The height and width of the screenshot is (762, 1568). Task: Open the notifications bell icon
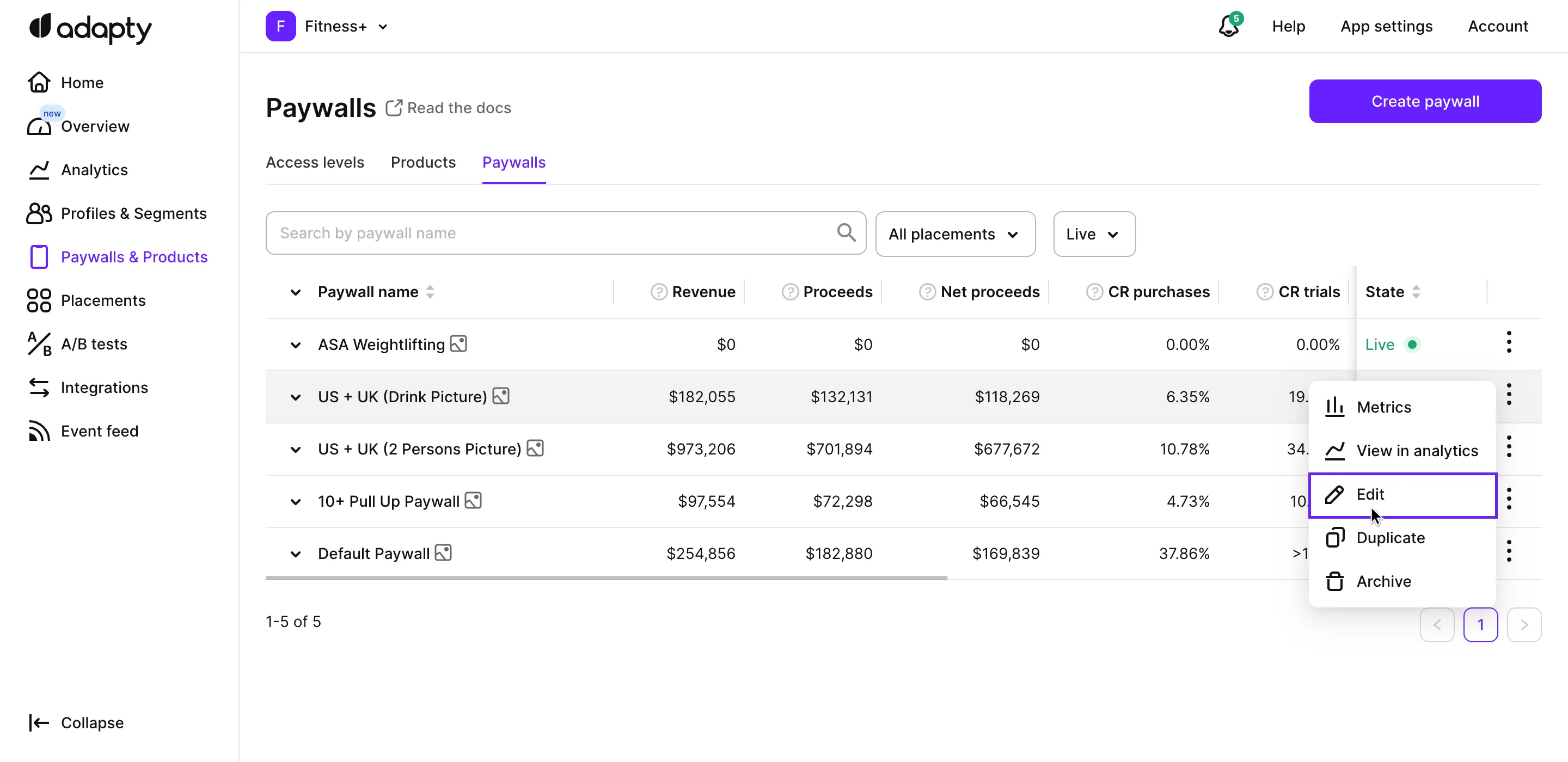[1228, 26]
